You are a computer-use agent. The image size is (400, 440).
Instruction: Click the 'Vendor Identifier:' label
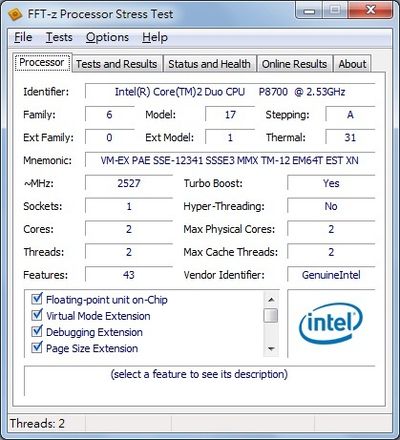(224, 275)
